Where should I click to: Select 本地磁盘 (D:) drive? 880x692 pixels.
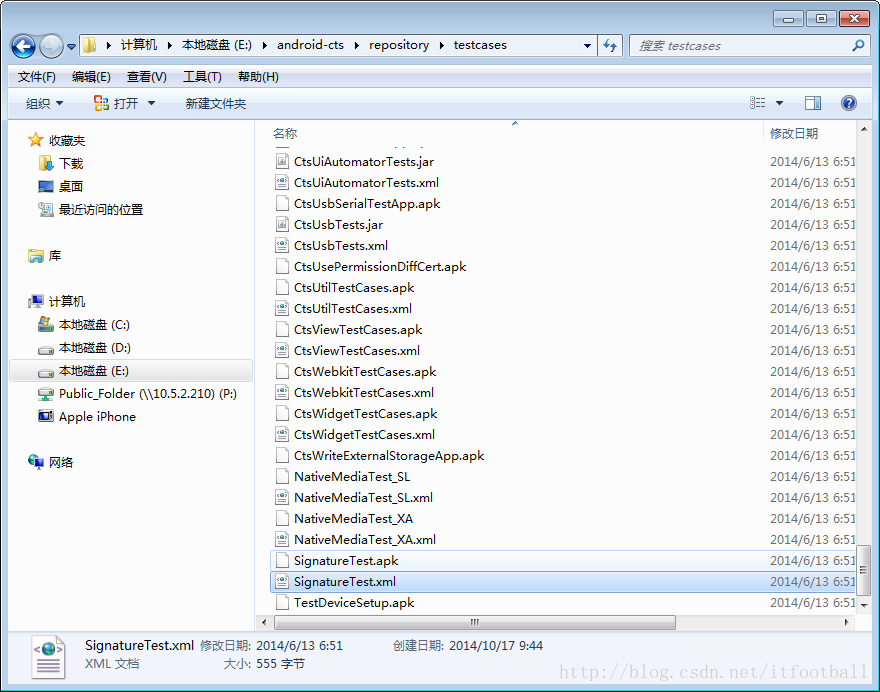pyautogui.click(x=94, y=347)
